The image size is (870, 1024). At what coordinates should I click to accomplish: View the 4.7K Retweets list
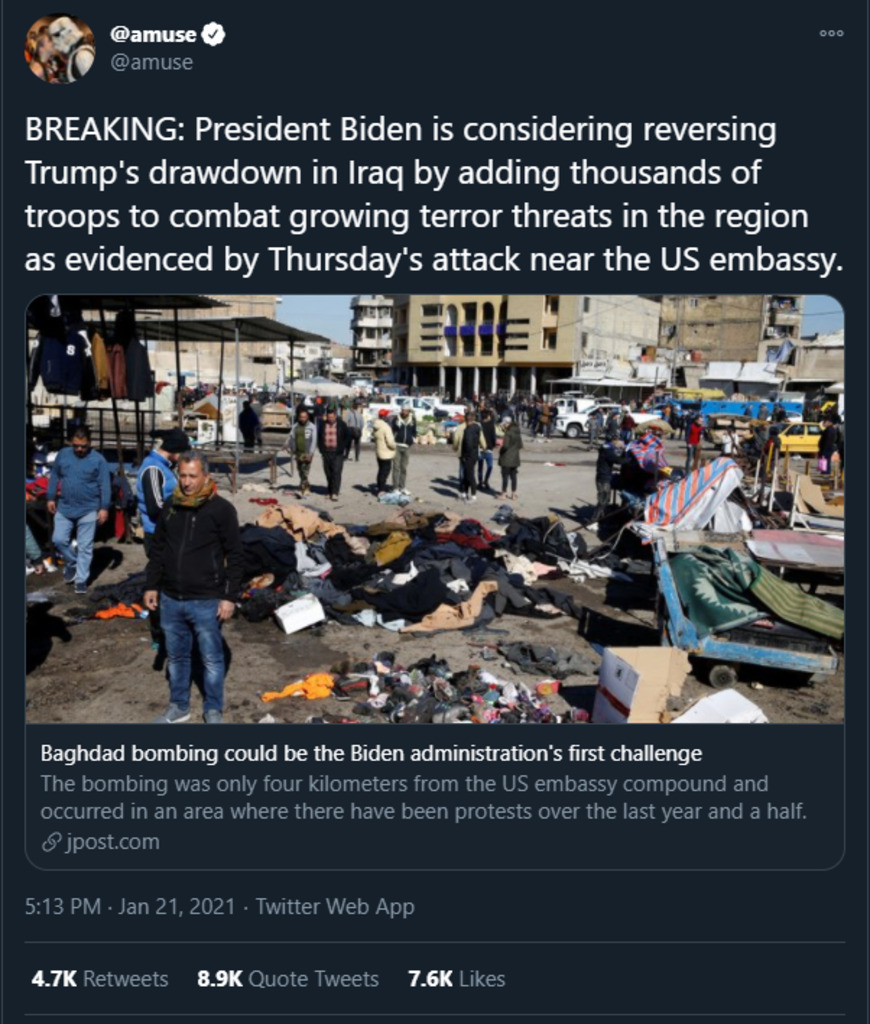click(x=99, y=979)
